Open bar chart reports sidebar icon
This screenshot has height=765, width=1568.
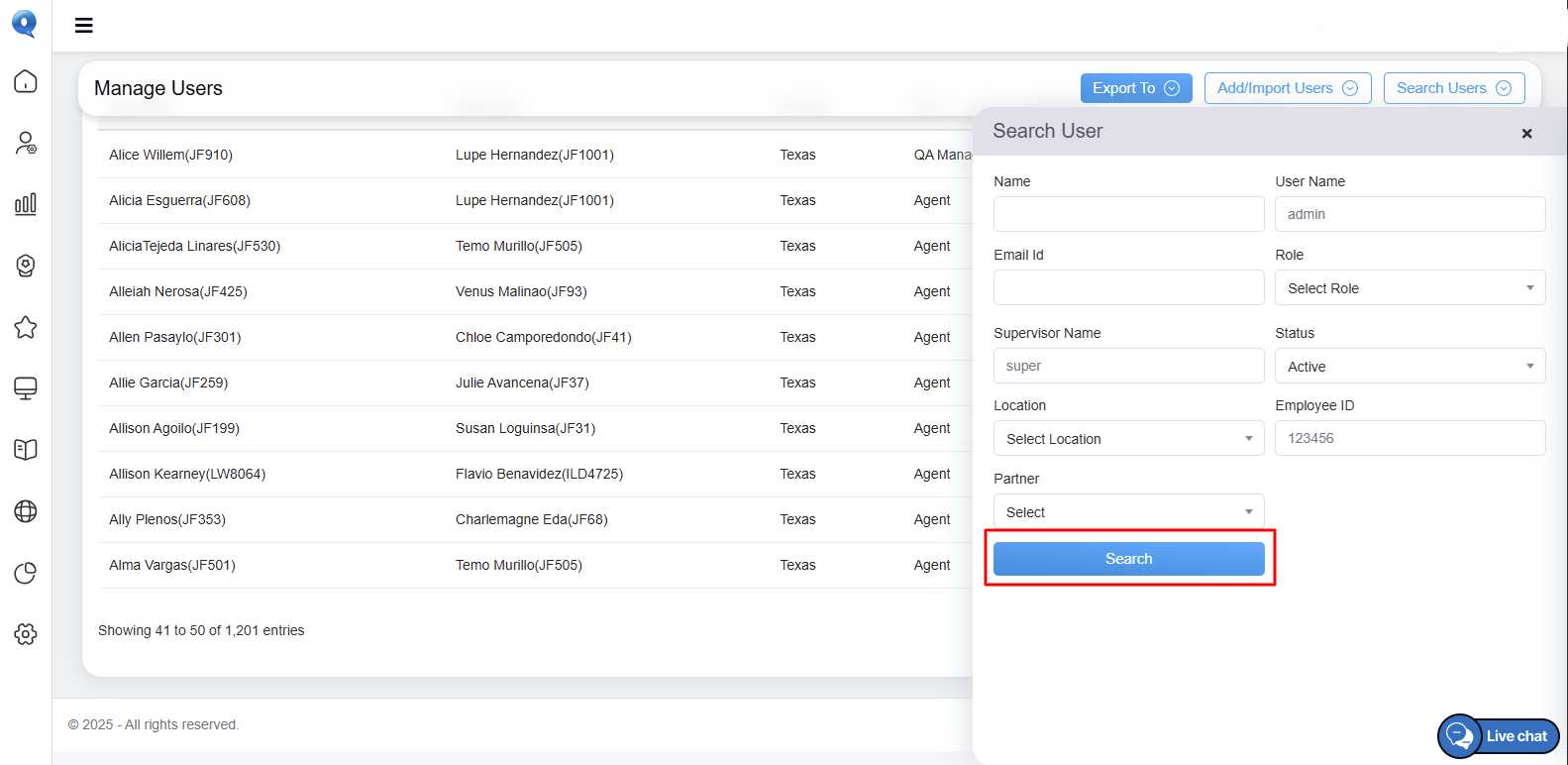point(26,204)
